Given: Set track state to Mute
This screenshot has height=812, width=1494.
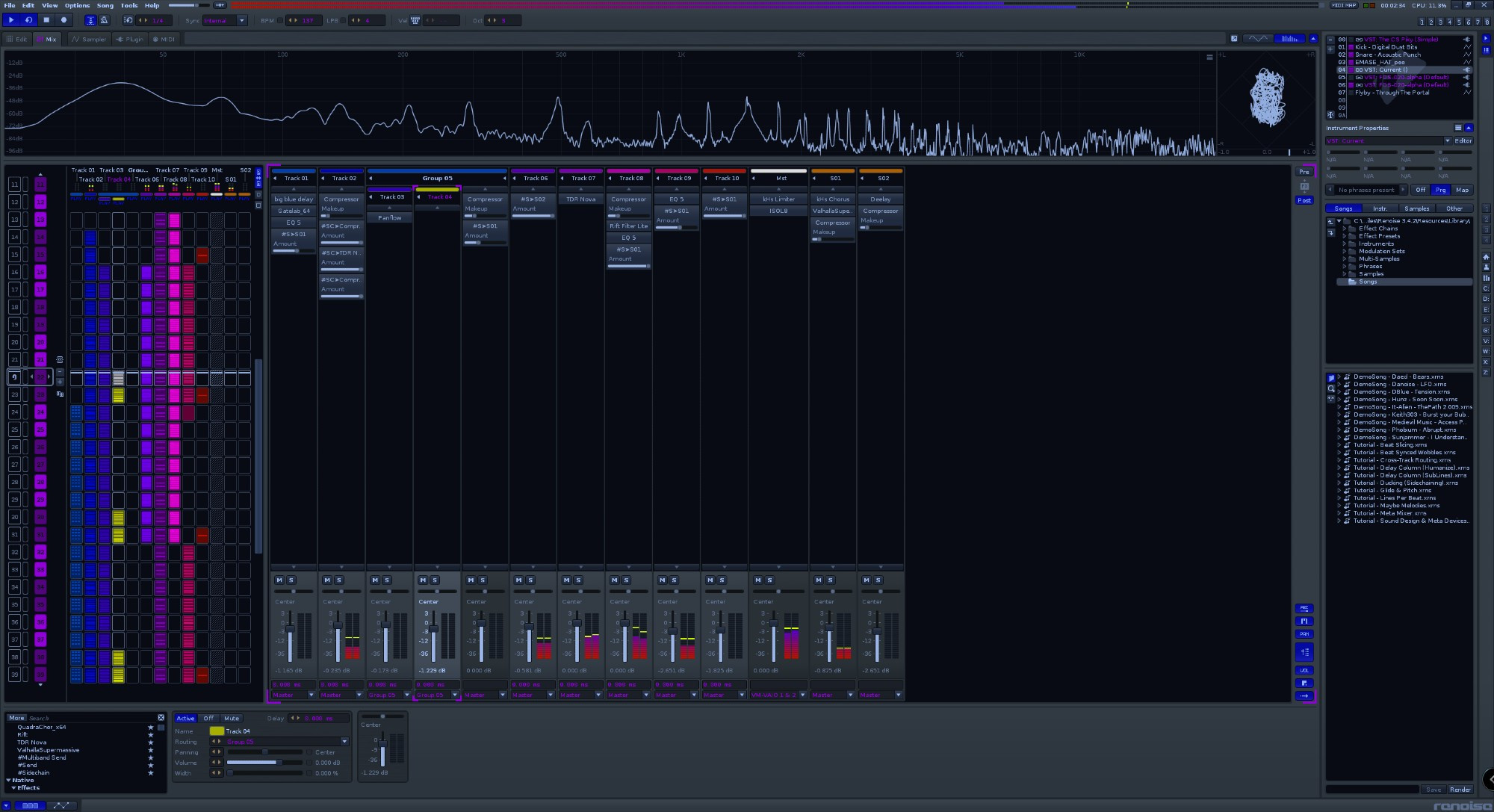Looking at the screenshot, I should (x=232, y=718).
